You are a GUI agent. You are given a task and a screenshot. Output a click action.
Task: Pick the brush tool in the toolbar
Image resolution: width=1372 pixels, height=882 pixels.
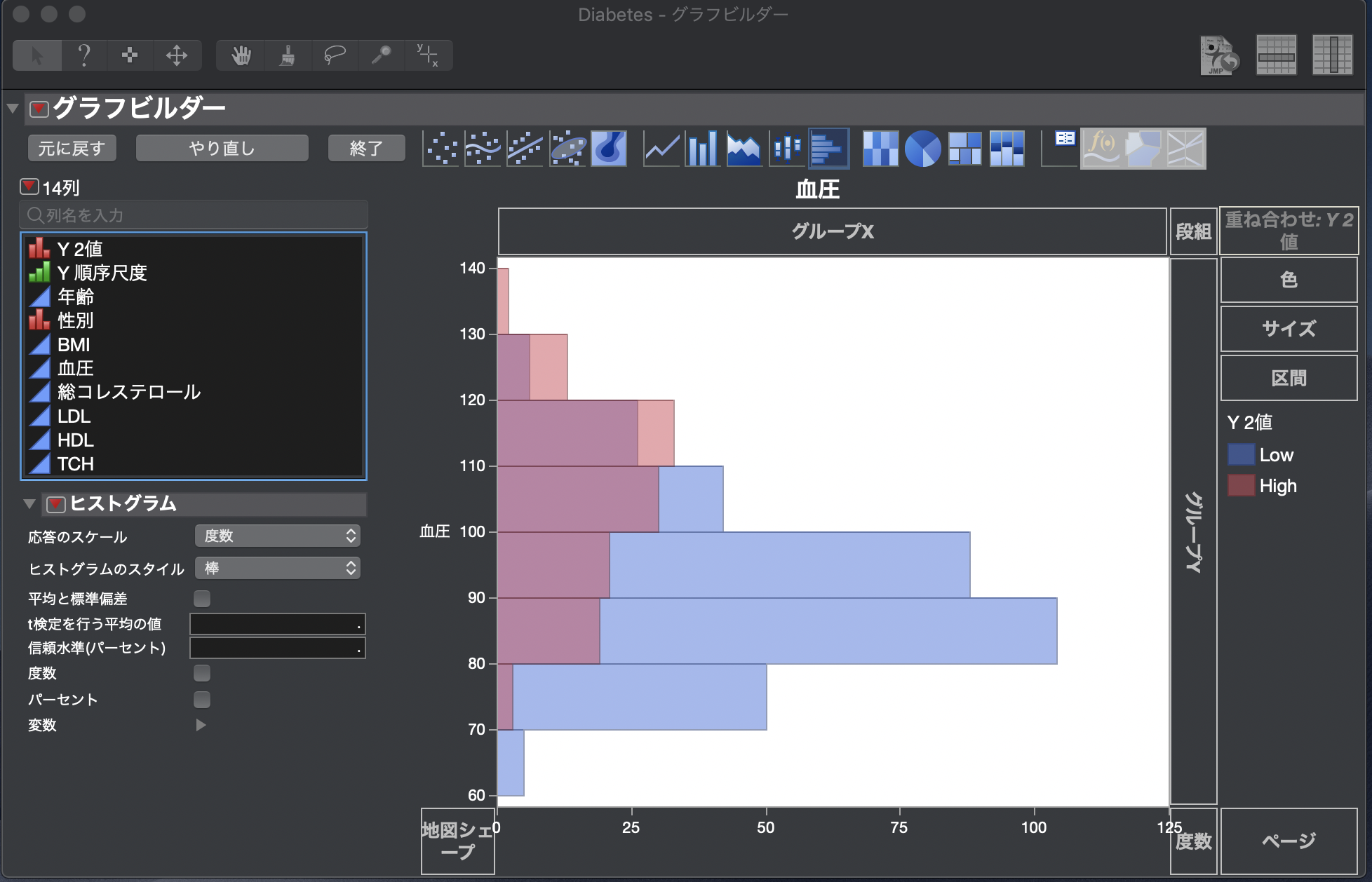[286, 55]
